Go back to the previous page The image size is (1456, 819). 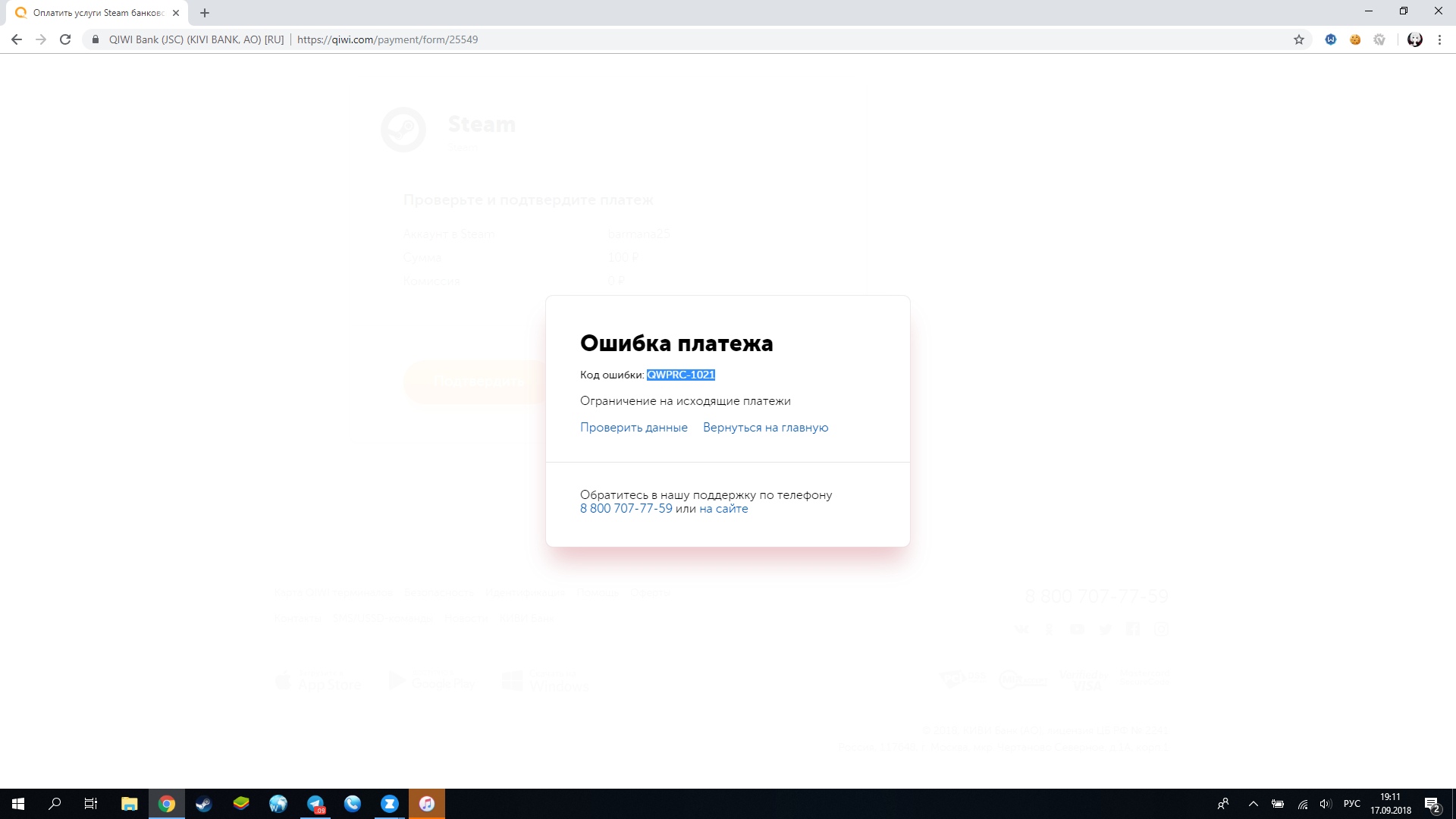click(17, 39)
